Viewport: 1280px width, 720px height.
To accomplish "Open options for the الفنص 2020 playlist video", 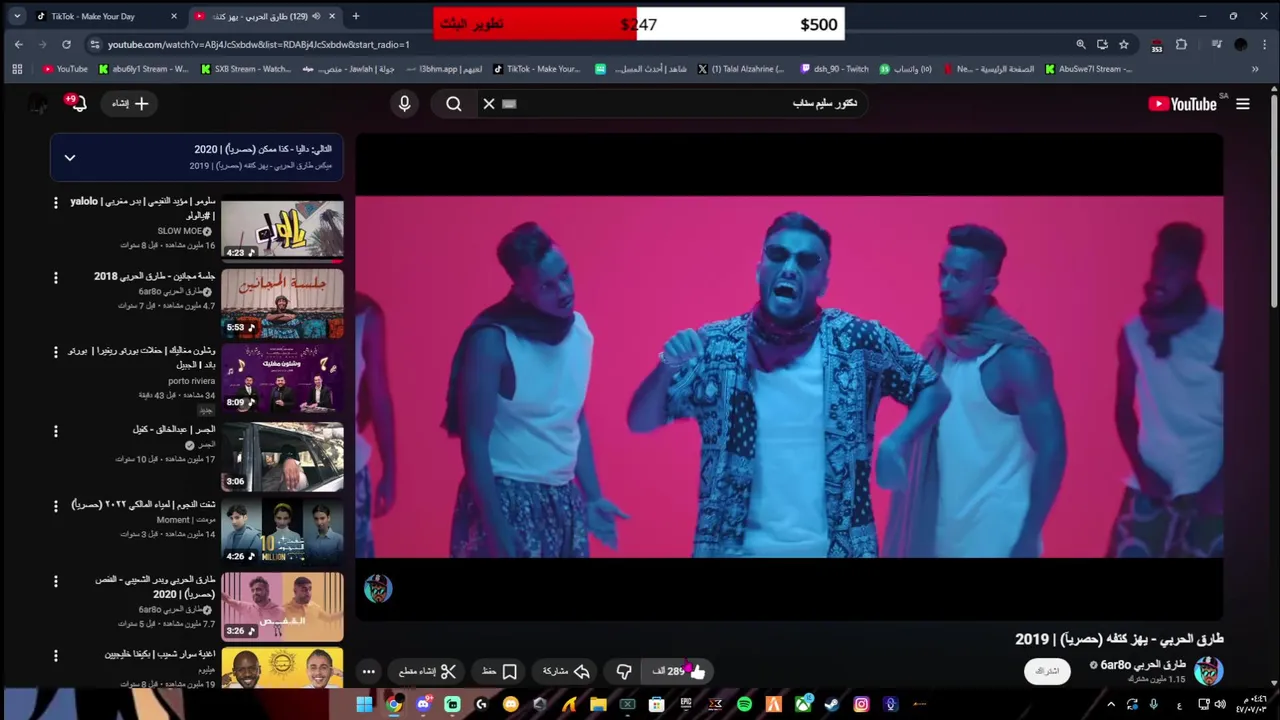I will [56, 581].
